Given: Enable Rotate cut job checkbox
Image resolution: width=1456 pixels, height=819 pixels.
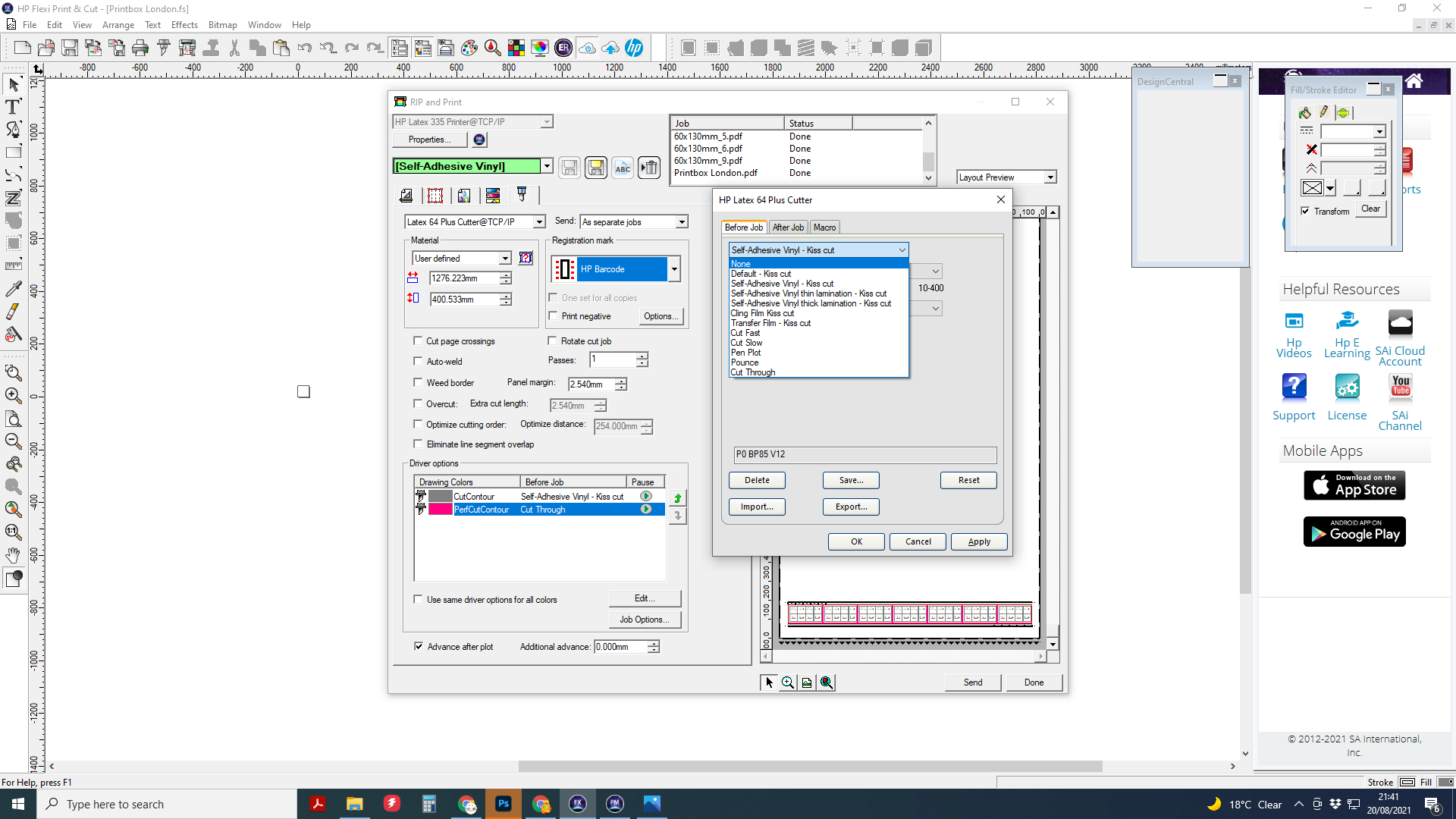Looking at the screenshot, I should coord(553,341).
